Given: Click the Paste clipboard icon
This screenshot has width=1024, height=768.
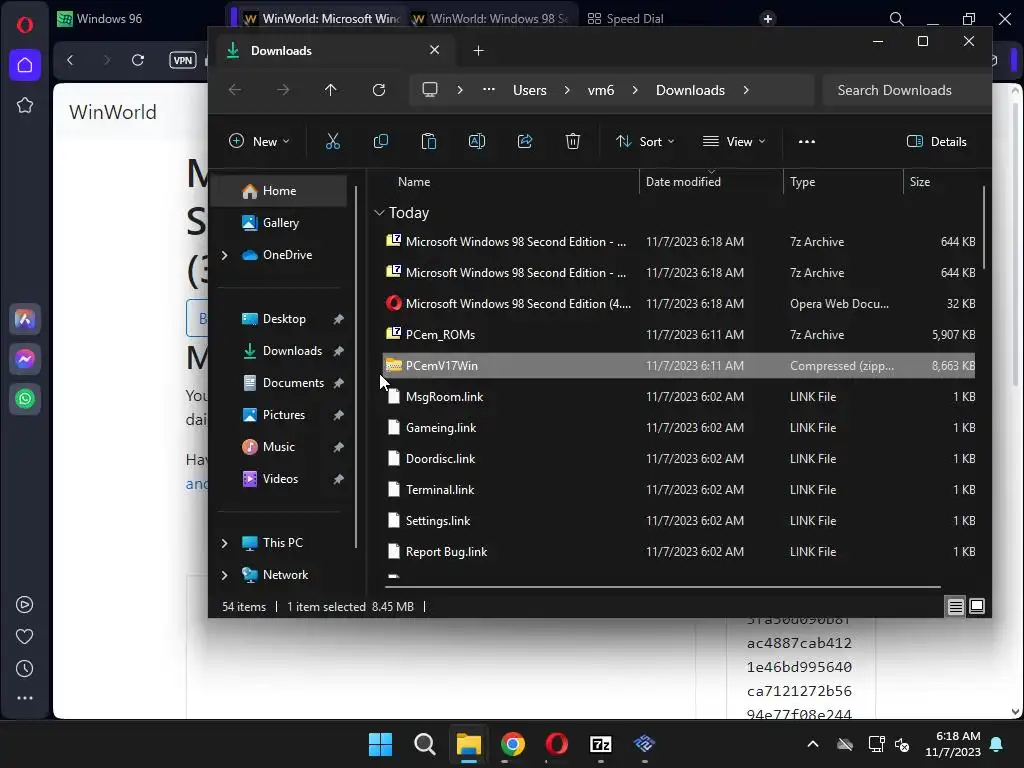Looking at the screenshot, I should (428, 141).
